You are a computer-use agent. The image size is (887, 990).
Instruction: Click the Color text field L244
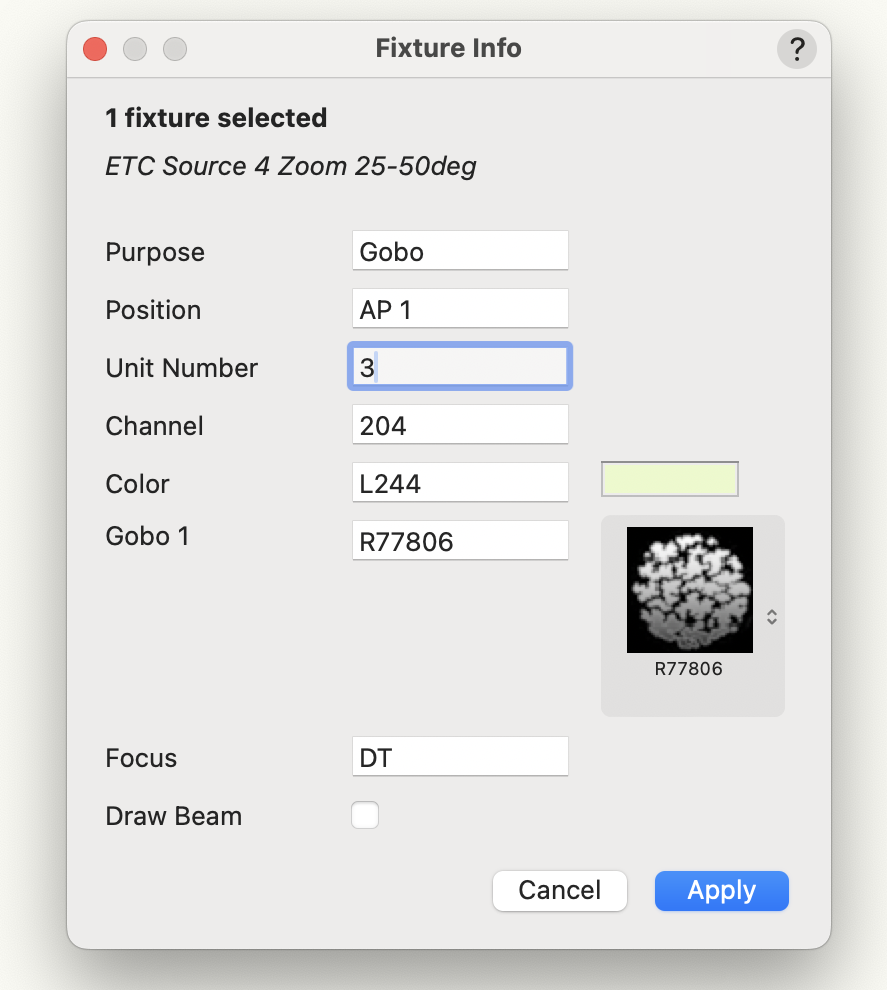coord(460,483)
